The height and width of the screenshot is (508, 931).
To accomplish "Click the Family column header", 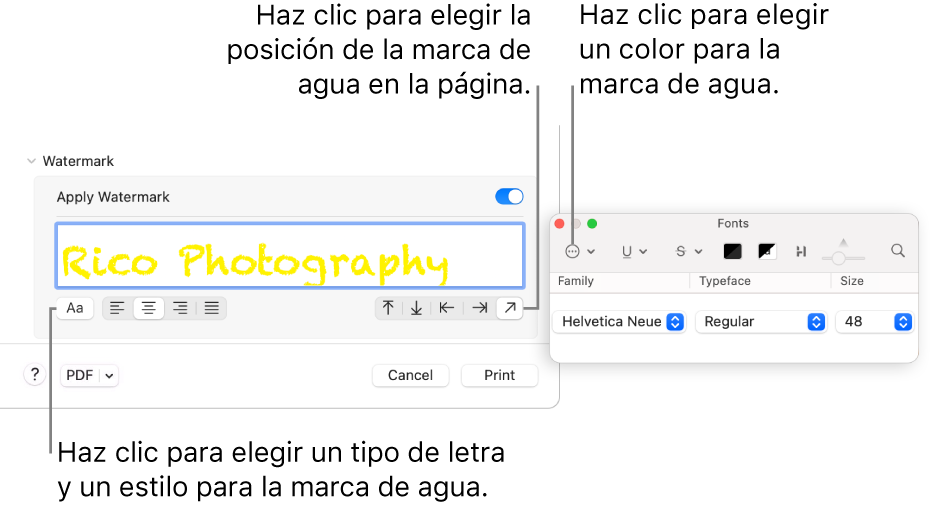I will [575, 281].
